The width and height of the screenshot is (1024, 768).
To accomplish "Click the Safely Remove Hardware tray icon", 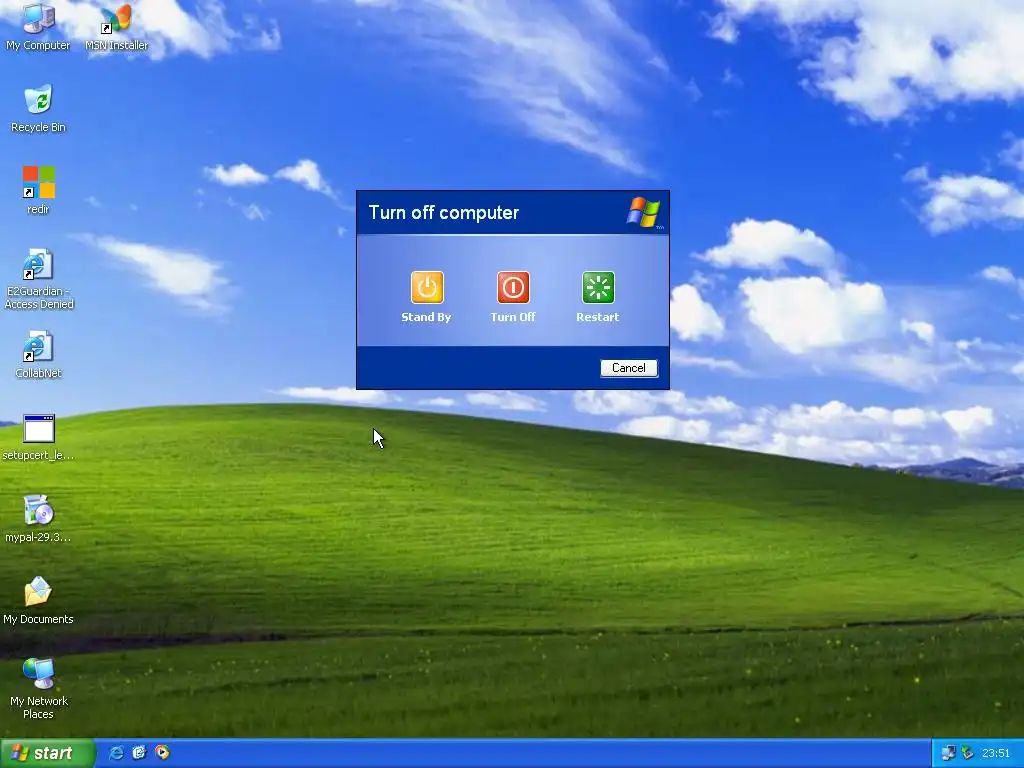I will tap(967, 754).
